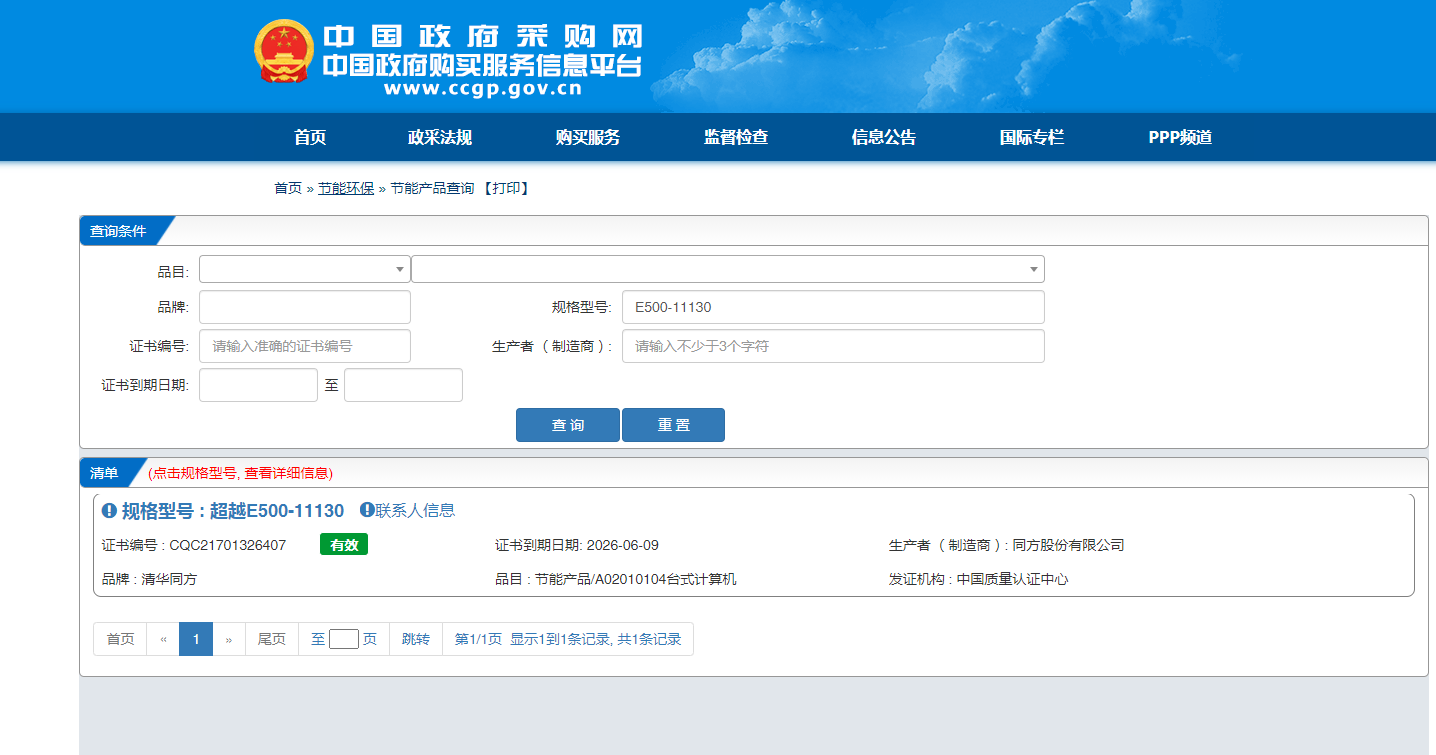Click the 发证机构 : 中国质量认证中心 text

979,579
